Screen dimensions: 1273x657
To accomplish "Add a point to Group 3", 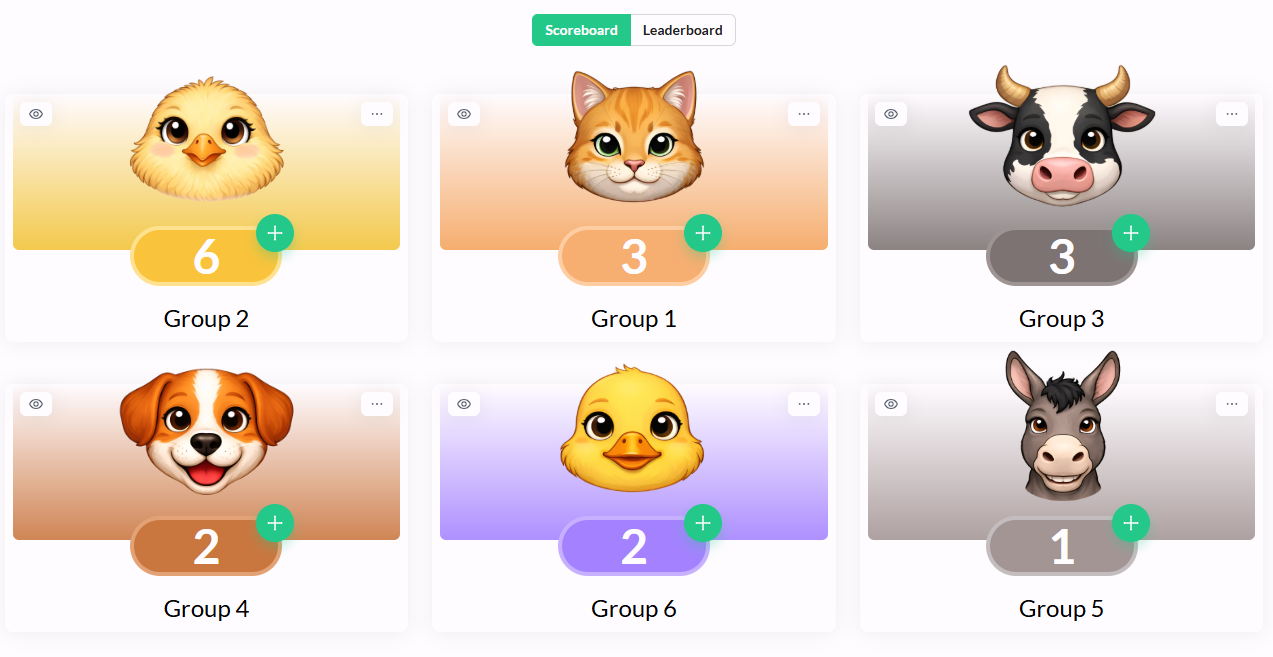I will pos(1131,233).
